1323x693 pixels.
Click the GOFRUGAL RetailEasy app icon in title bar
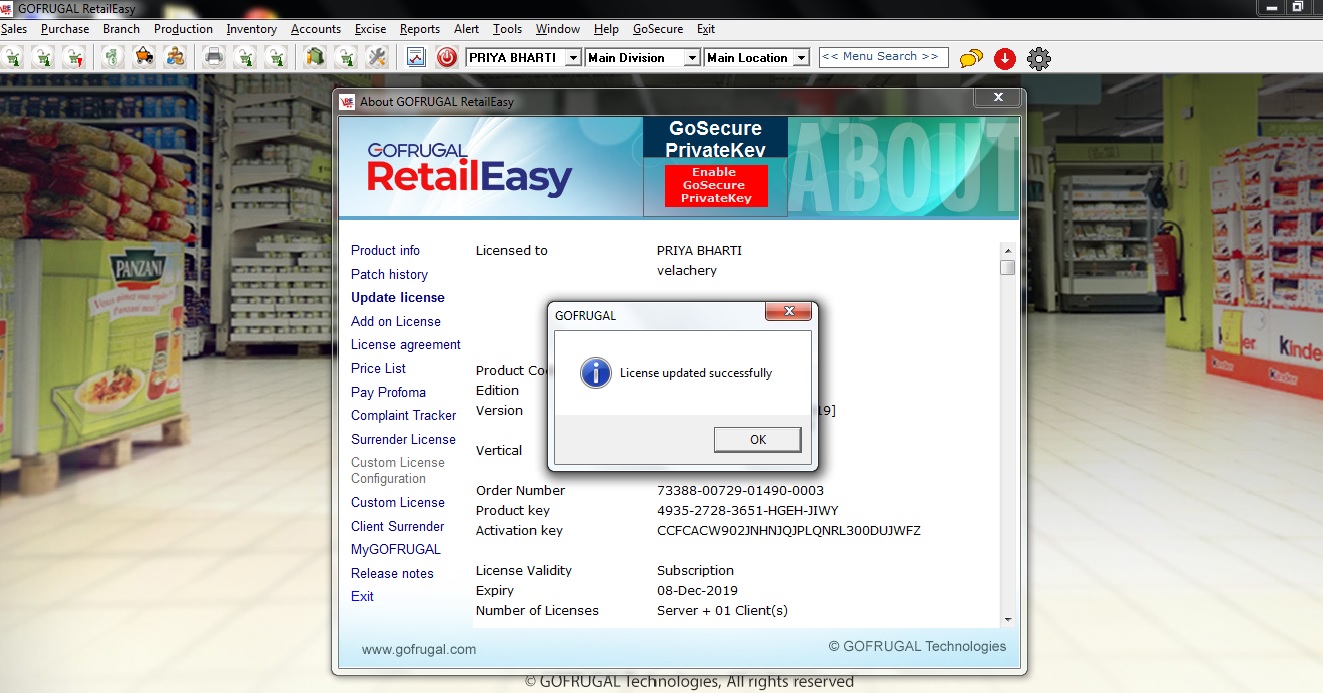8,8
